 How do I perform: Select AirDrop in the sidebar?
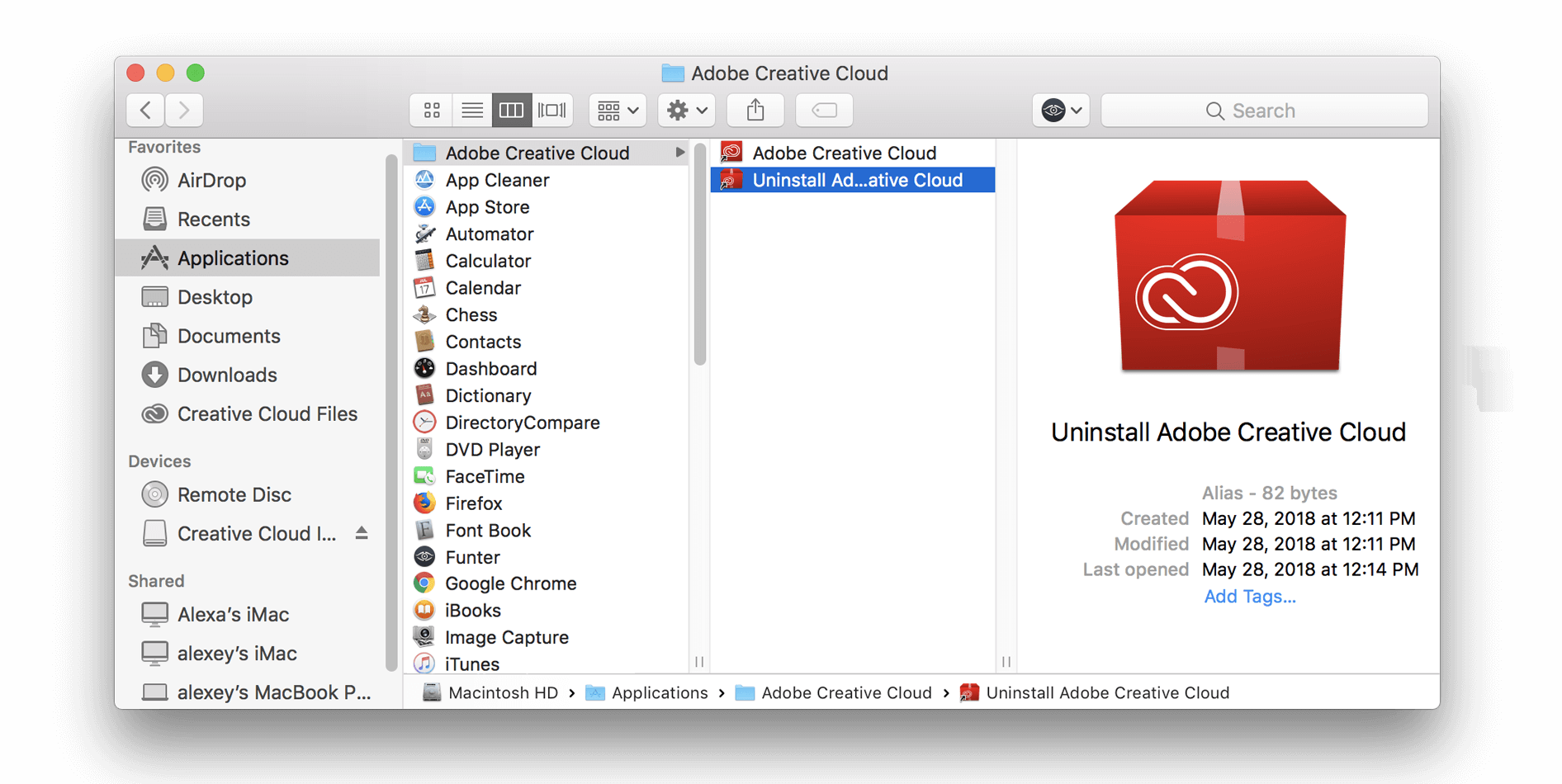(248, 180)
